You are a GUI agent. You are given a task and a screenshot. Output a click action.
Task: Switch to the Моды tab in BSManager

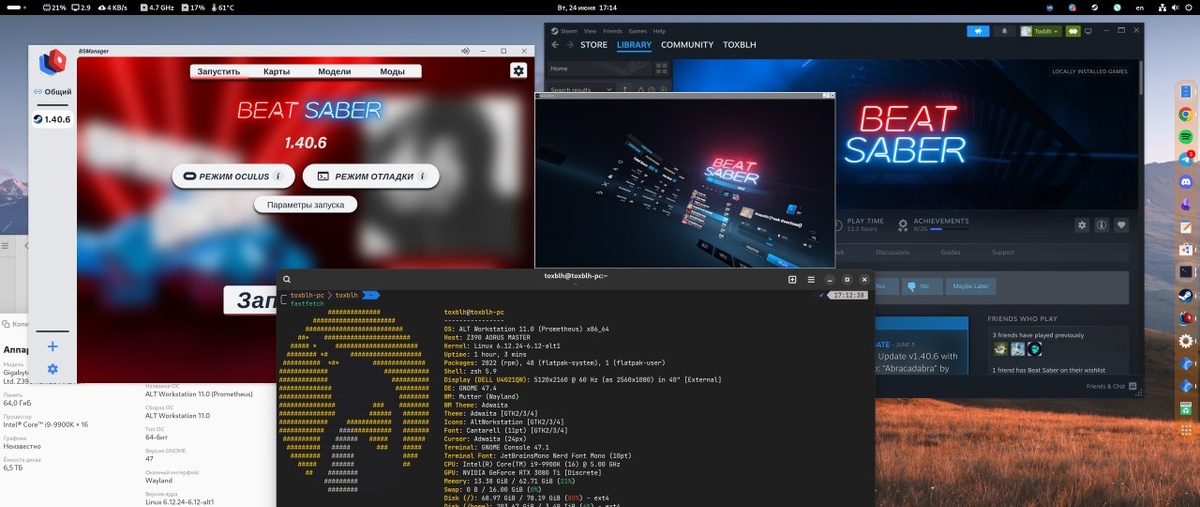point(392,71)
